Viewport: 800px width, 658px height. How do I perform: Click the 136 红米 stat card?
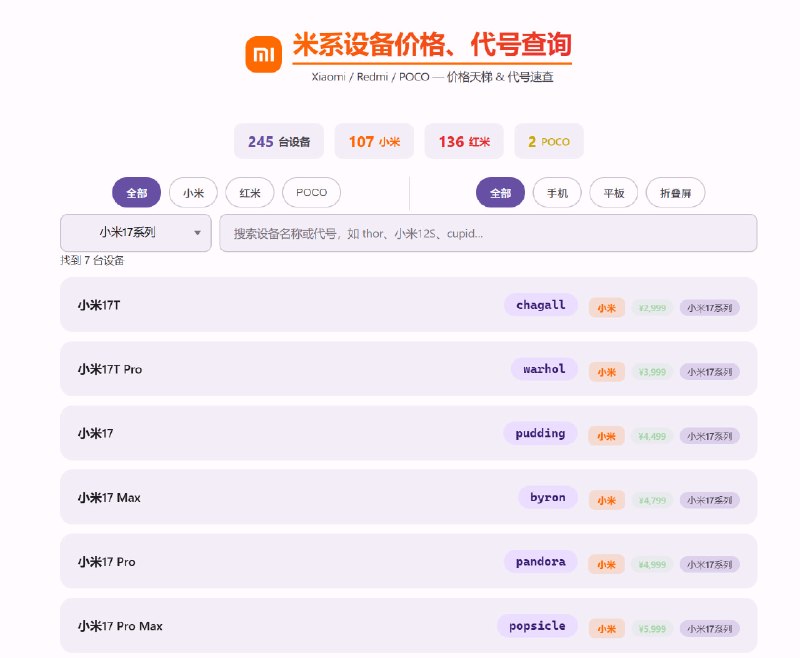tap(464, 141)
